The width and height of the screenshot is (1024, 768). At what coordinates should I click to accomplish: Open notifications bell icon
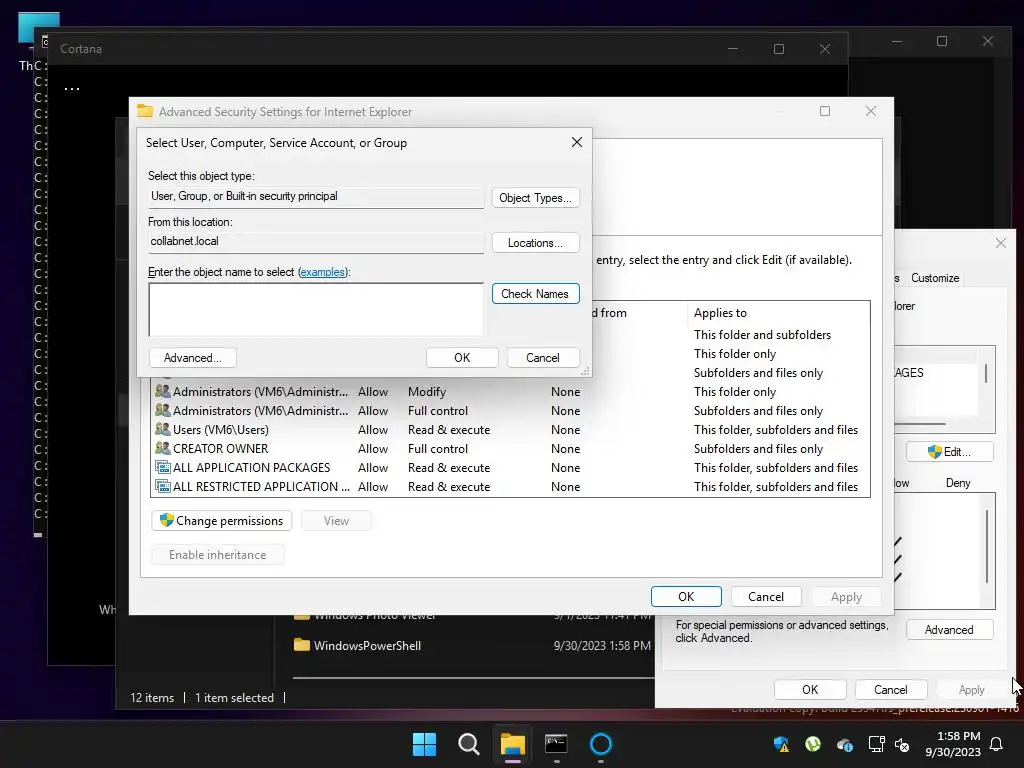(997, 744)
